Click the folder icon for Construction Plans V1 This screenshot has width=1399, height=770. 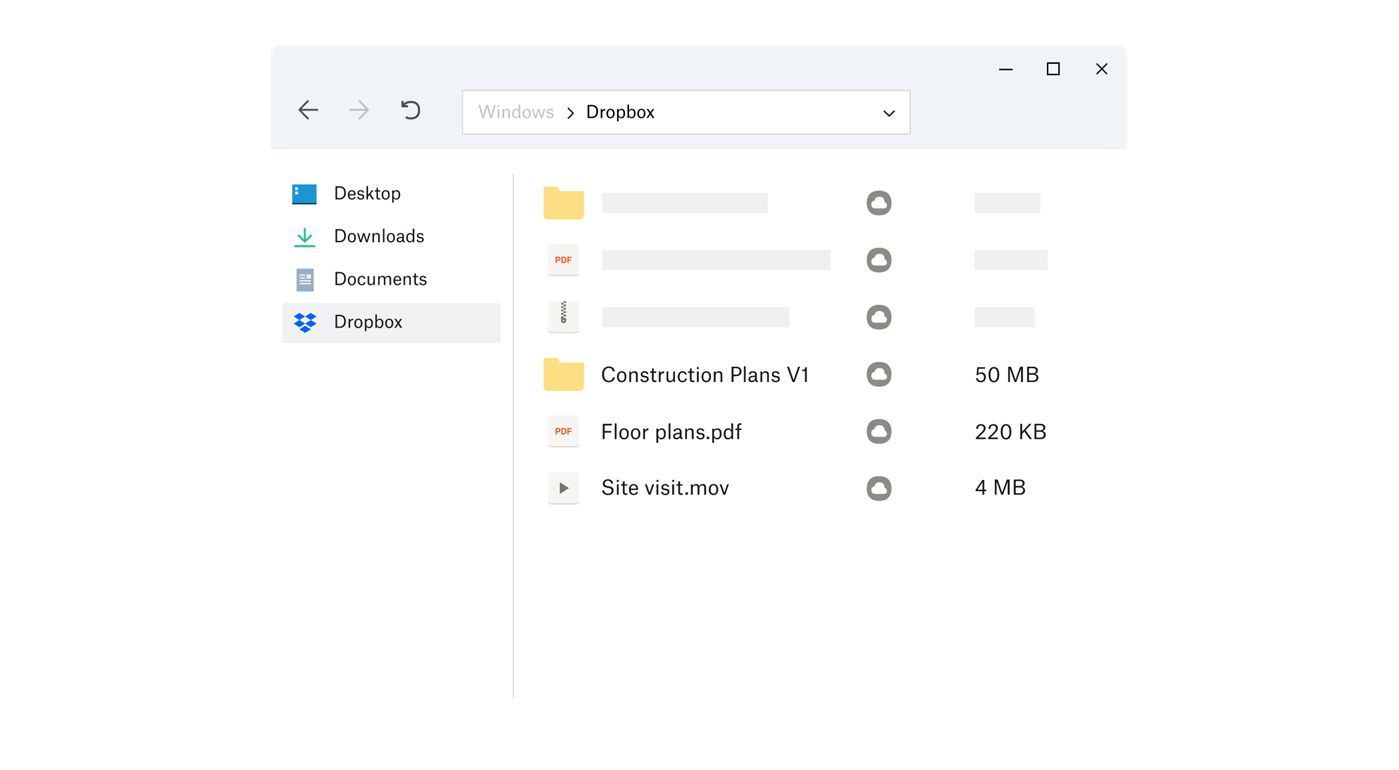(563, 374)
